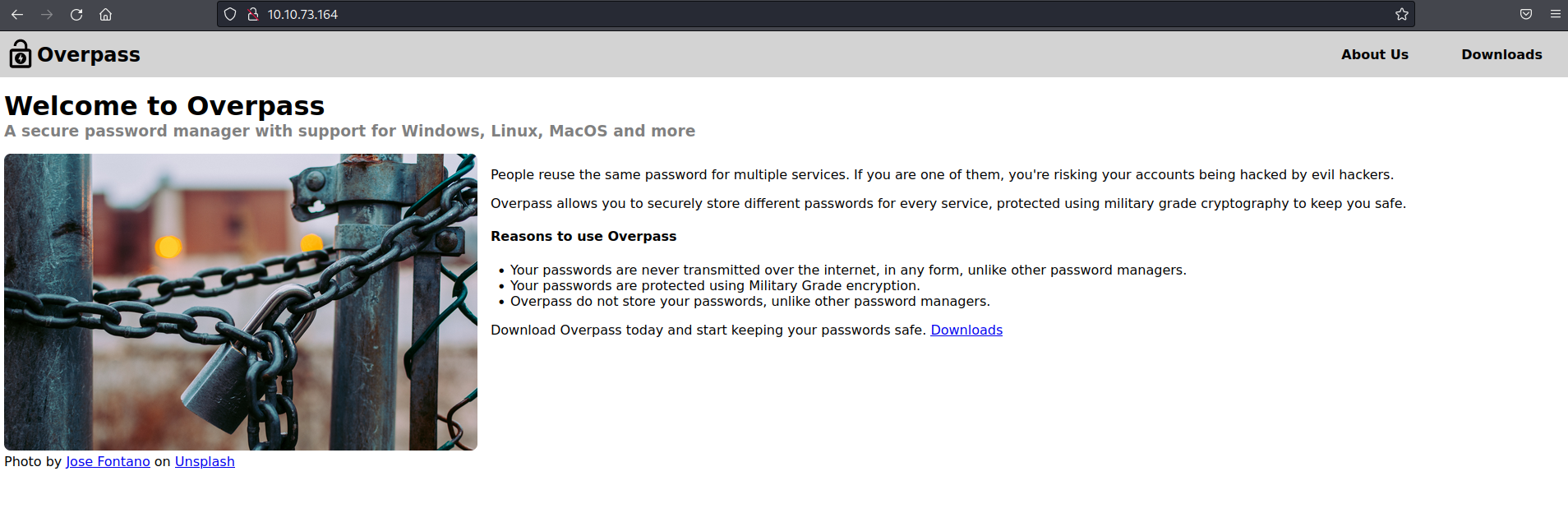Open the browser home page
This screenshot has height=513, width=1568.
tap(106, 14)
